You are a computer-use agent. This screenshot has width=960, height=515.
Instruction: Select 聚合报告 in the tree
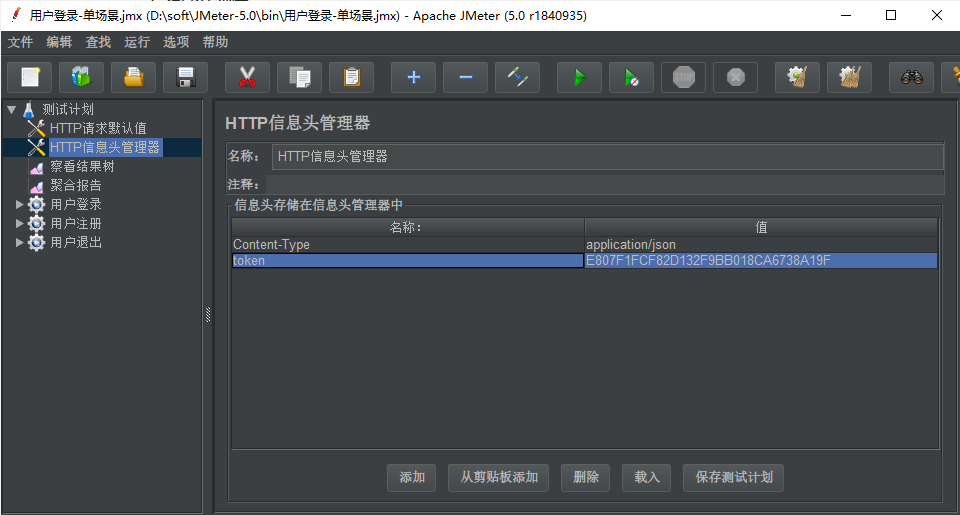click(x=76, y=186)
